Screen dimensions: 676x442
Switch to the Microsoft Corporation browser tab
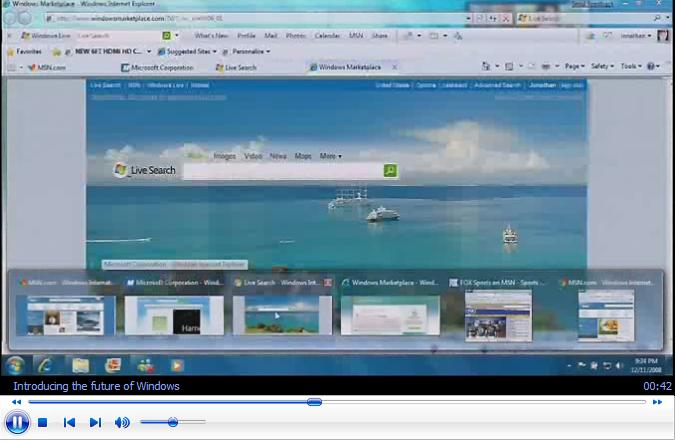pyautogui.click(x=157, y=67)
